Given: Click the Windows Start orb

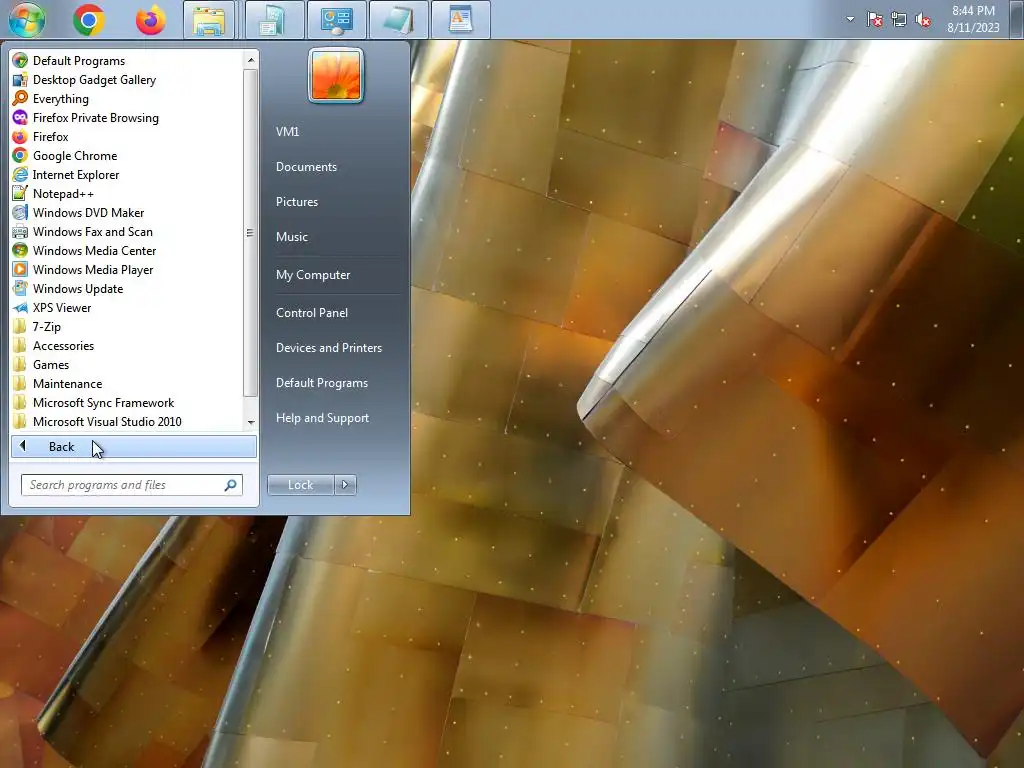Looking at the screenshot, I should pyautogui.click(x=27, y=20).
